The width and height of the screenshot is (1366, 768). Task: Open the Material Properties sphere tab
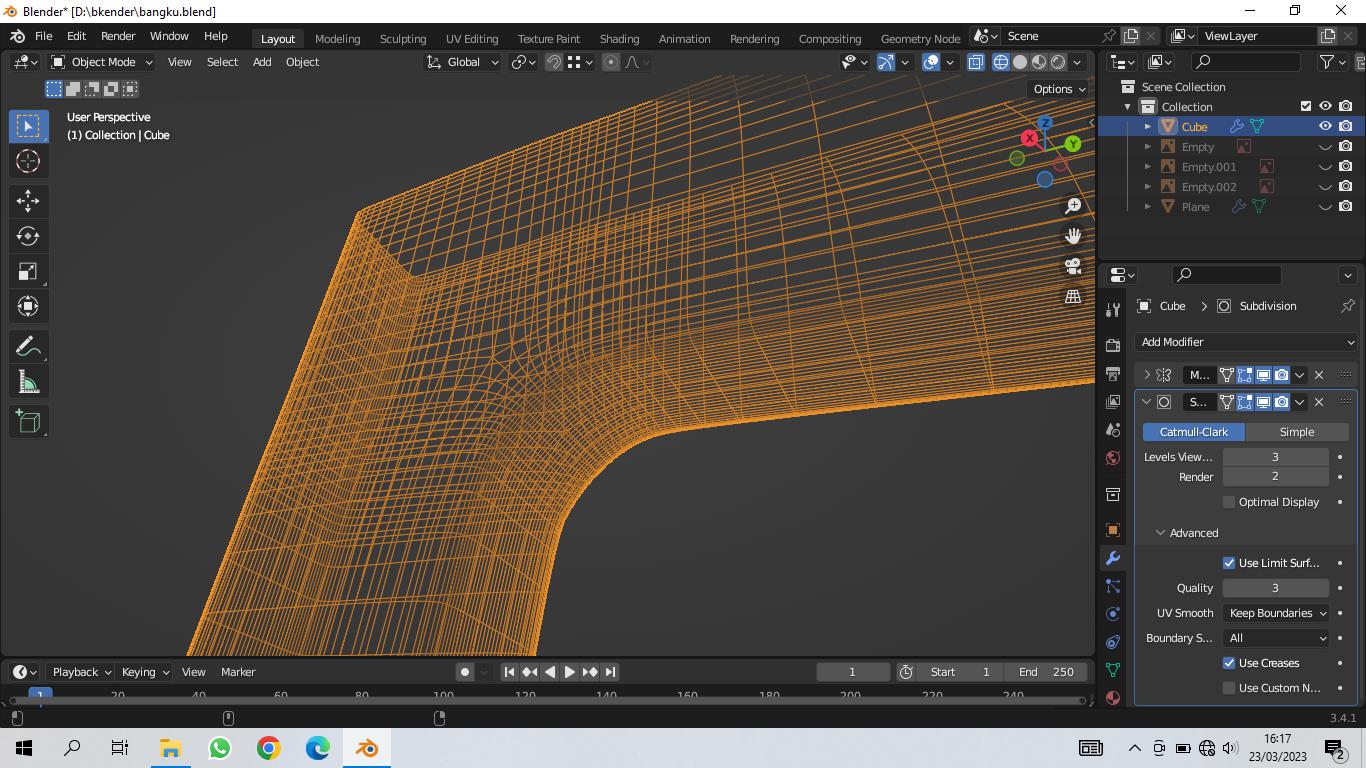[x=1112, y=698]
